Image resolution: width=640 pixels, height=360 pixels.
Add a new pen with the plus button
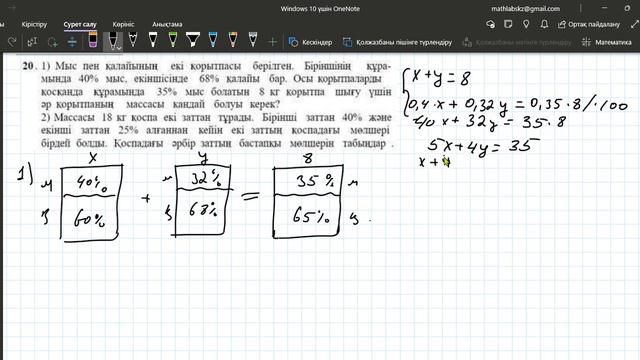(x=272, y=42)
